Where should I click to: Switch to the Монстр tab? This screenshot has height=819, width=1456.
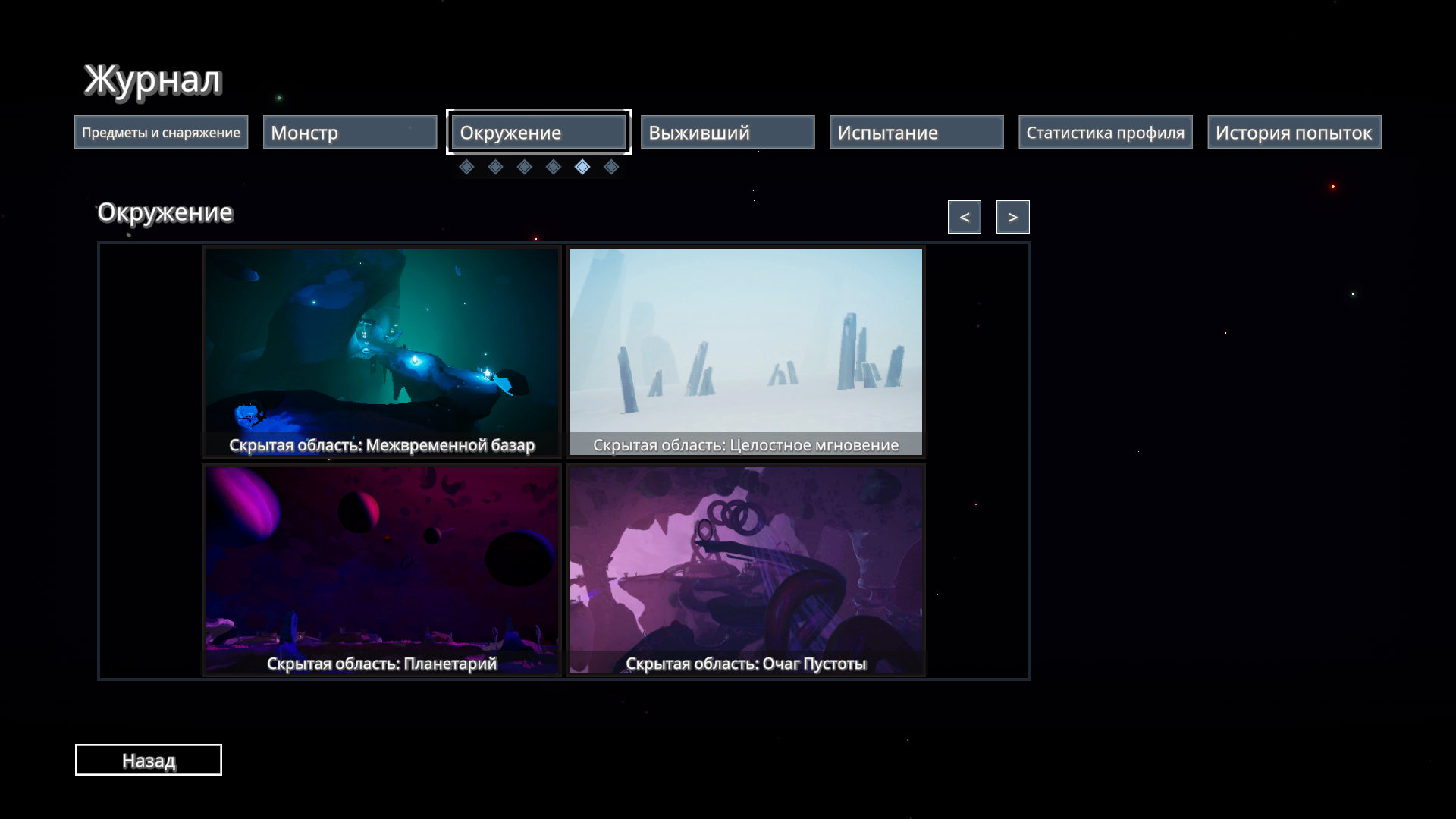350,133
